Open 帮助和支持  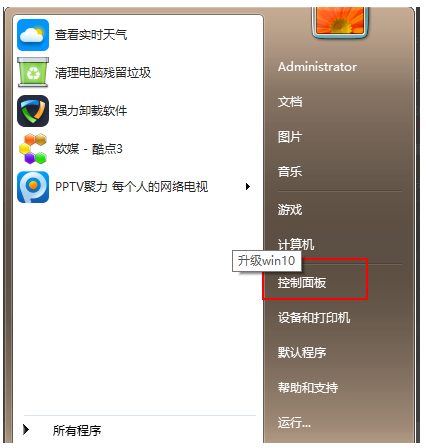[x=308, y=387]
